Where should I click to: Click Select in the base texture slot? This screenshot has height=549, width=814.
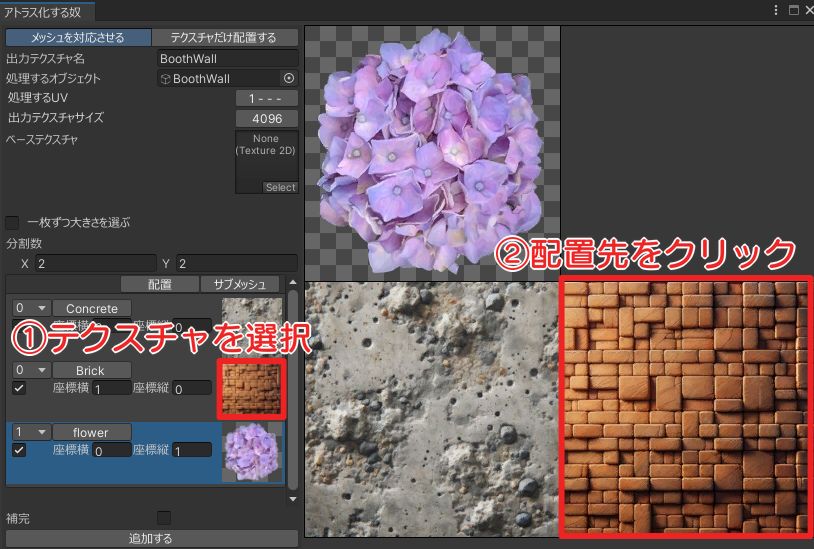(280, 187)
